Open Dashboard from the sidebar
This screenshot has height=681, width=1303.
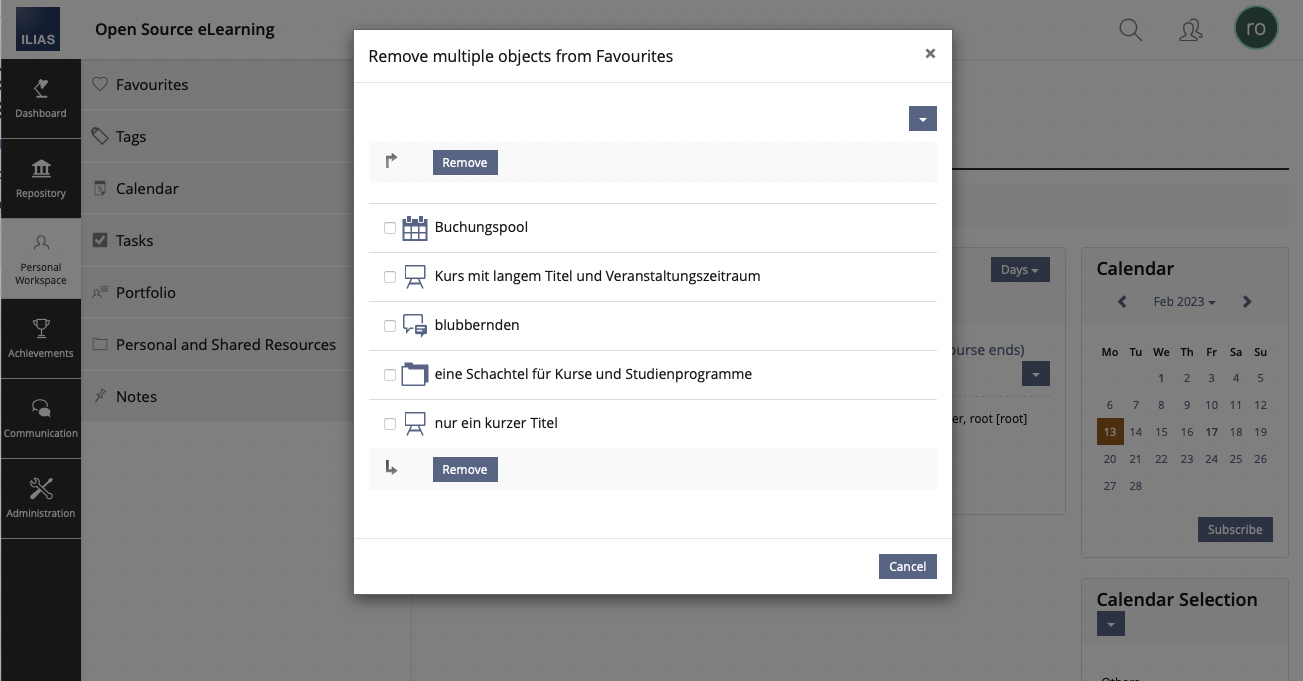pyautogui.click(x=41, y=98)
